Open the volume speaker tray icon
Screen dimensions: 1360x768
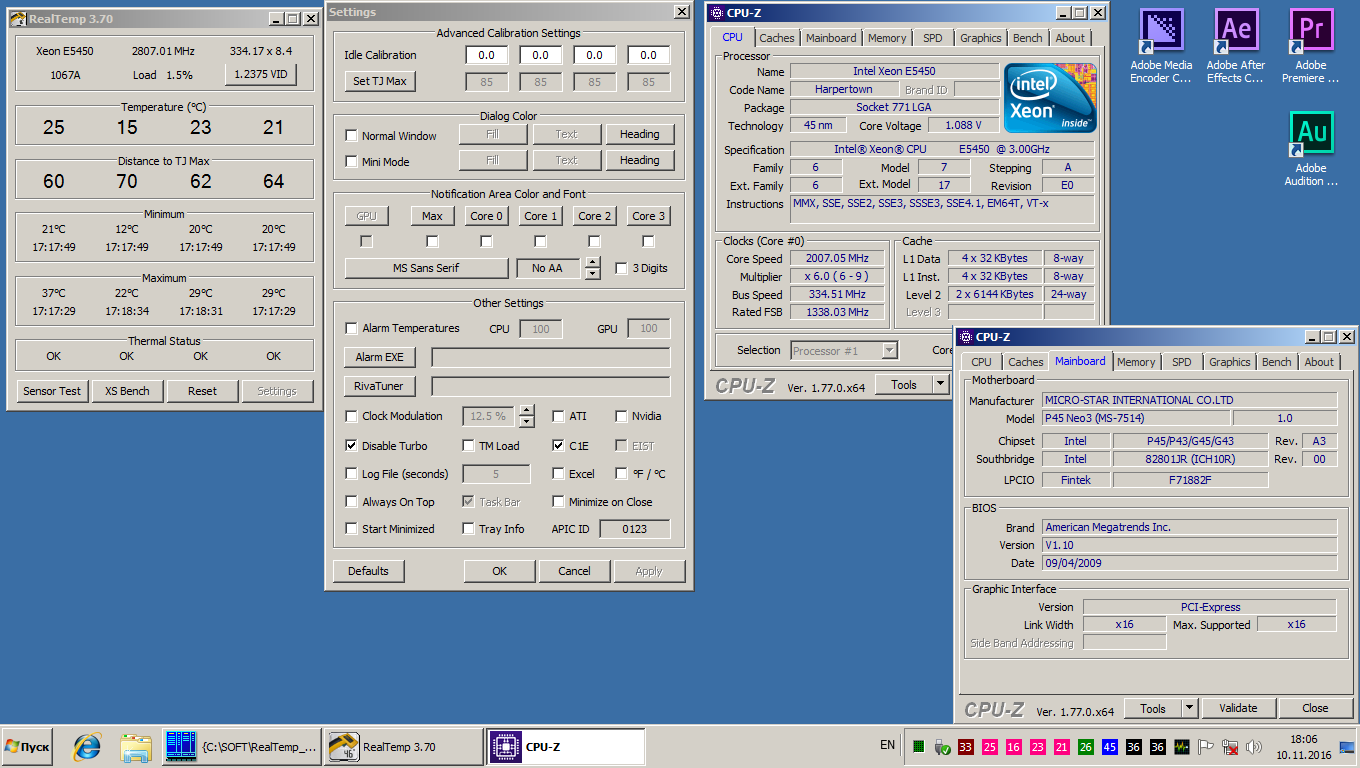[1254, 747]
